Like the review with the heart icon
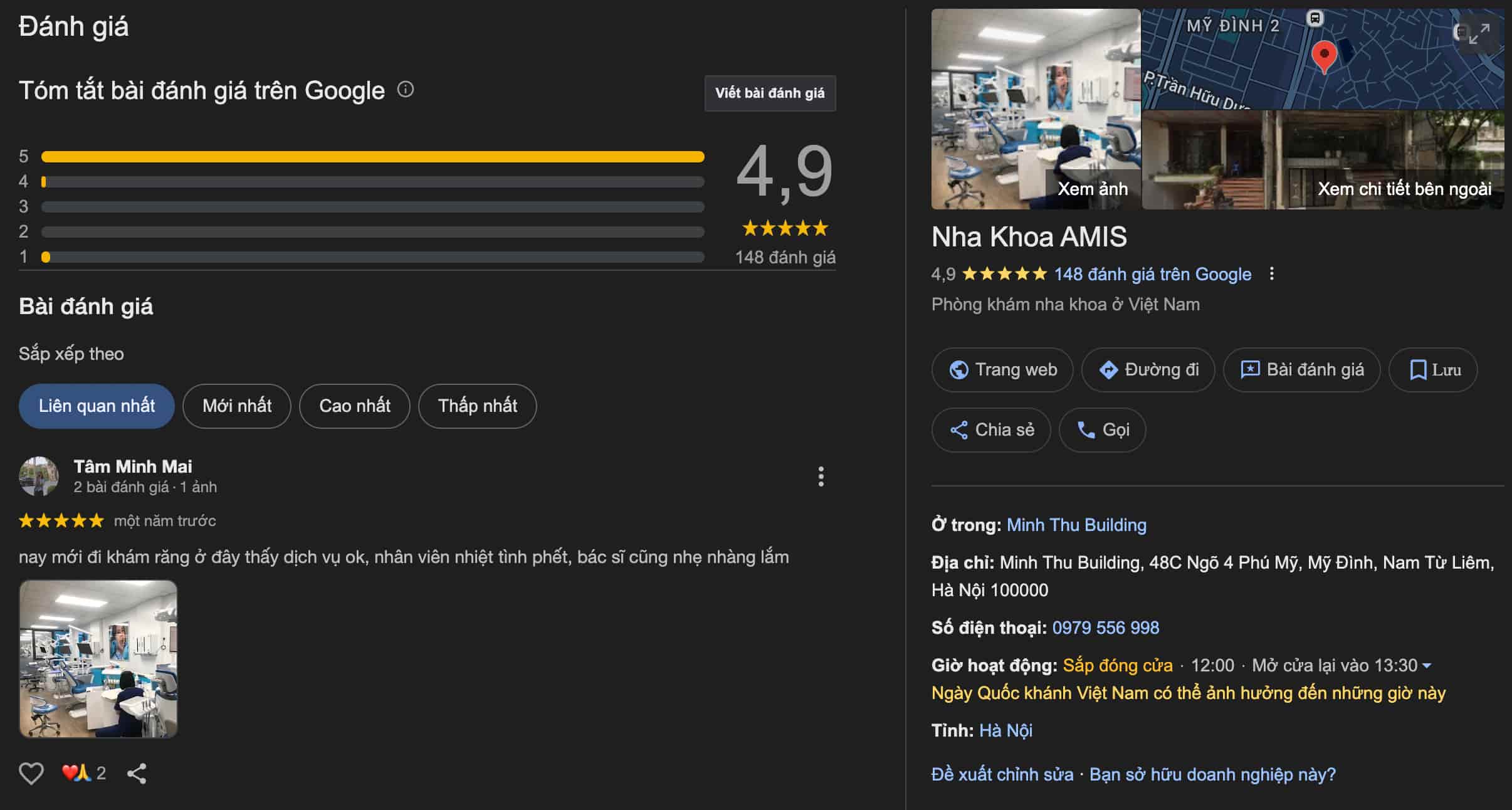The height and width of the screenshot is (810, 1512). tap(31, 773)
